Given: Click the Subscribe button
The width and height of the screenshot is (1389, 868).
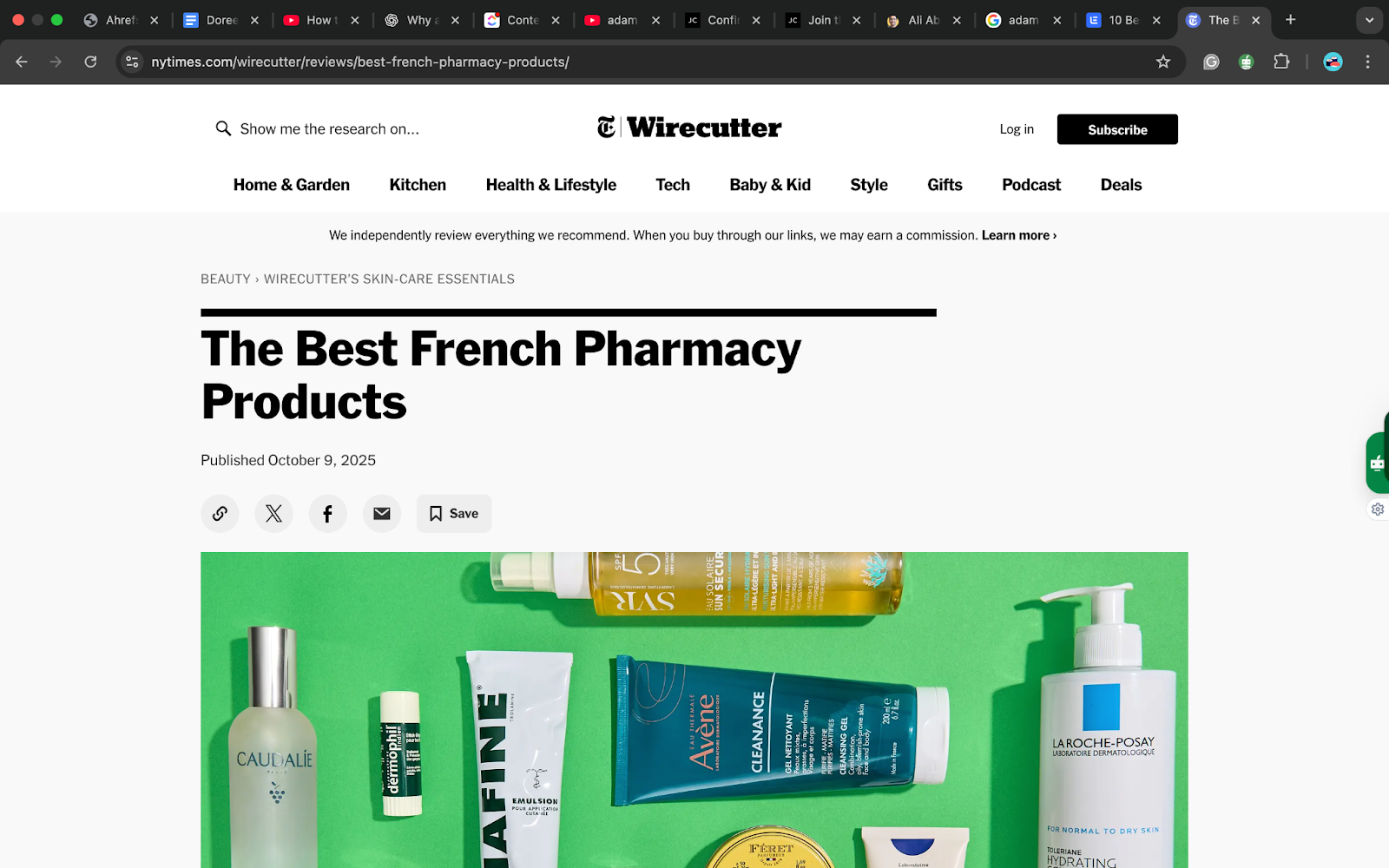Looking at the screenshot, I should click(1117, 129).
